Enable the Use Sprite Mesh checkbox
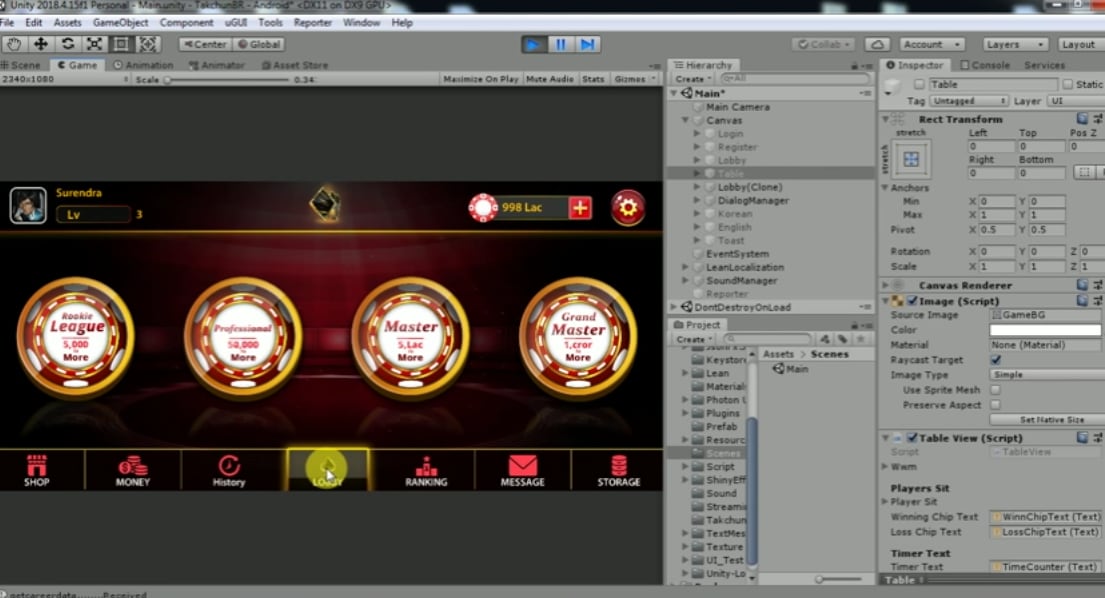1105x598 pixels. tap(996, 390)
